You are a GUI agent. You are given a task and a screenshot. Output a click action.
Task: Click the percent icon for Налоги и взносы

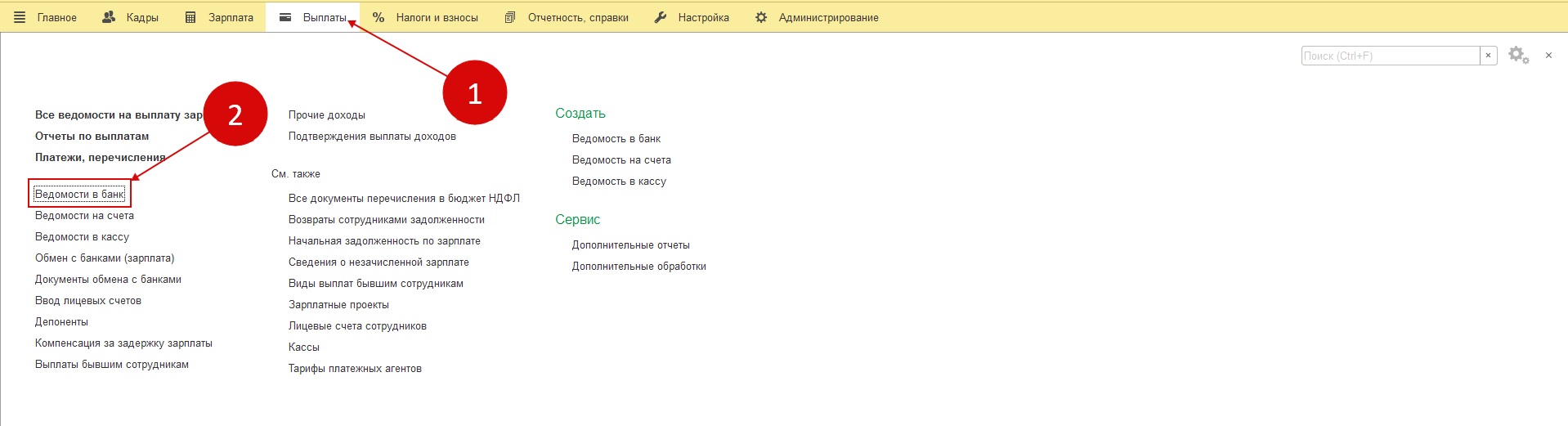(379, 17)
